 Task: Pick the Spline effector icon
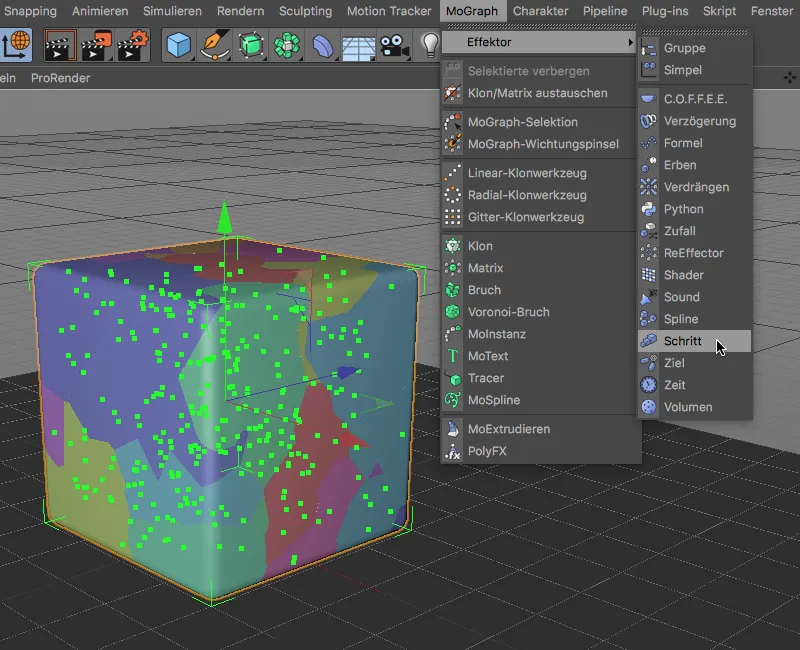[x=648, y=319]
